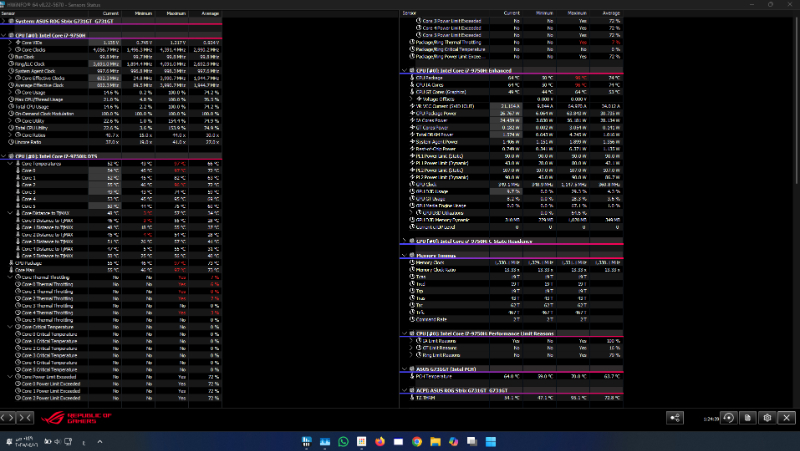Viewport: 800px width, 451px height.
Task: Expand the Core Usage row
Action: pos(10,92)
